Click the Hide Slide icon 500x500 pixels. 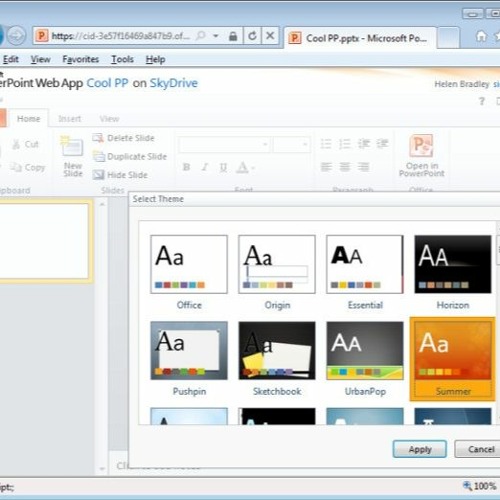(x=98, y=175)
